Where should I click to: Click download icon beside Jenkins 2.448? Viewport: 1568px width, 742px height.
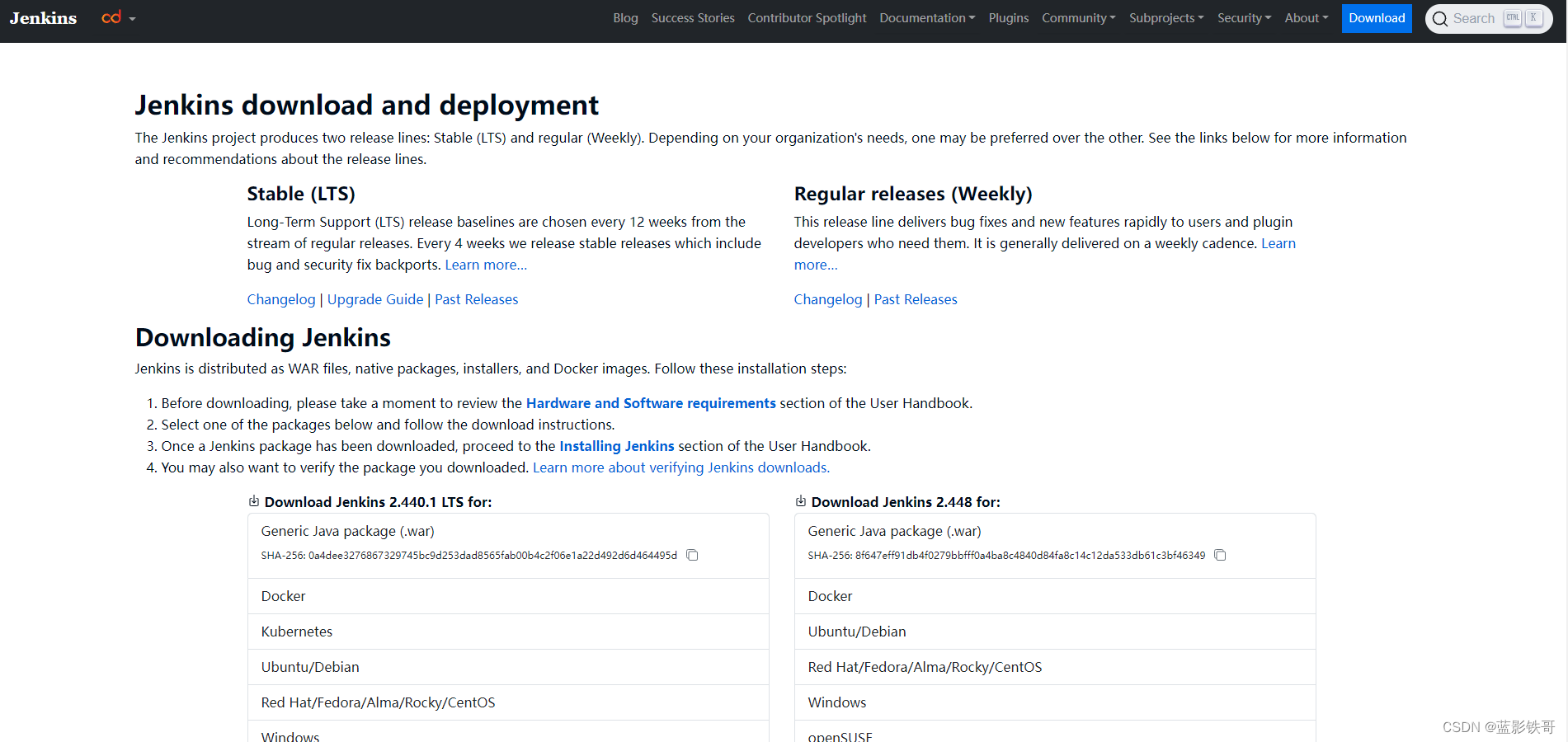801,501
